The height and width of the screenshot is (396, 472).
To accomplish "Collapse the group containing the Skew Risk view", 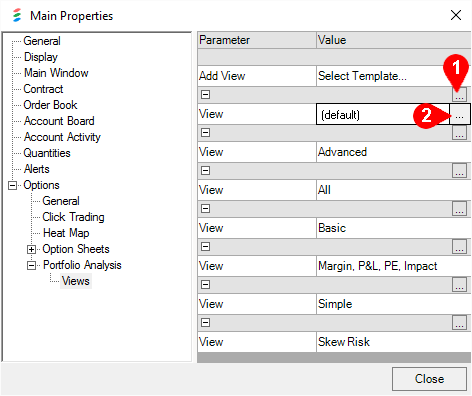I will pos(206,323).
